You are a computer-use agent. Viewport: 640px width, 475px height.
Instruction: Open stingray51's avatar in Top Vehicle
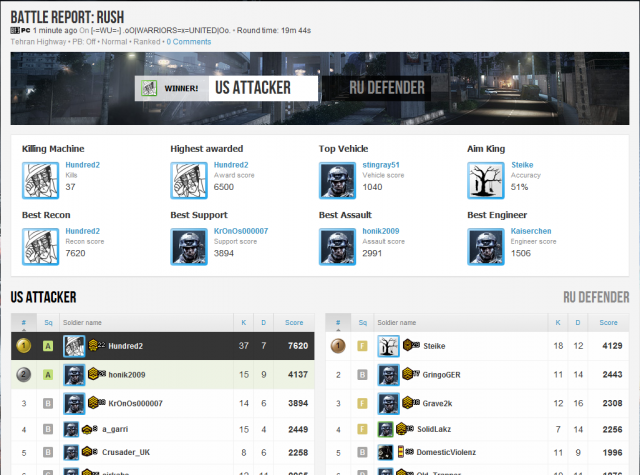[x=337, y=180]
